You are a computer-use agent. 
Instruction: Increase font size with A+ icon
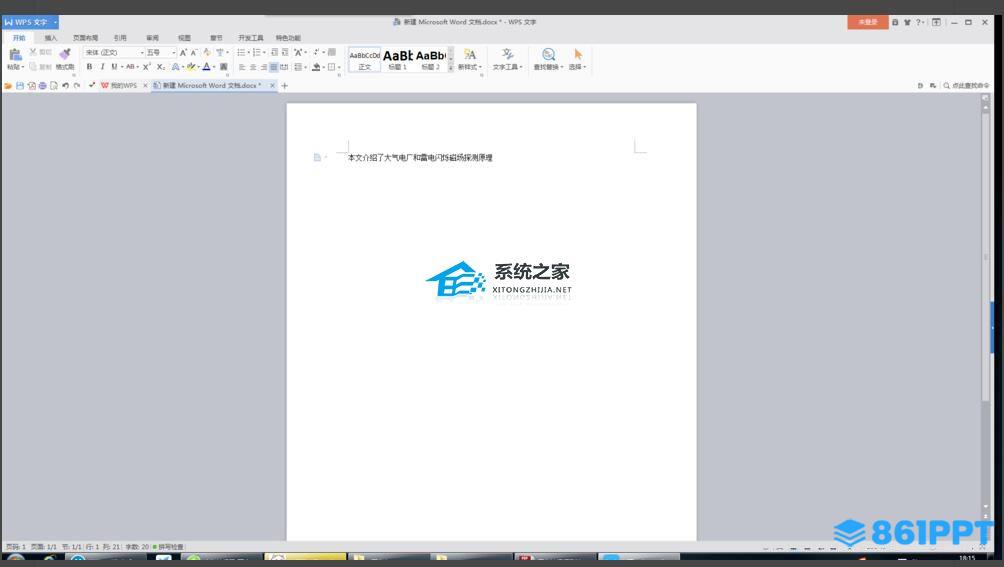click(183, 52)
